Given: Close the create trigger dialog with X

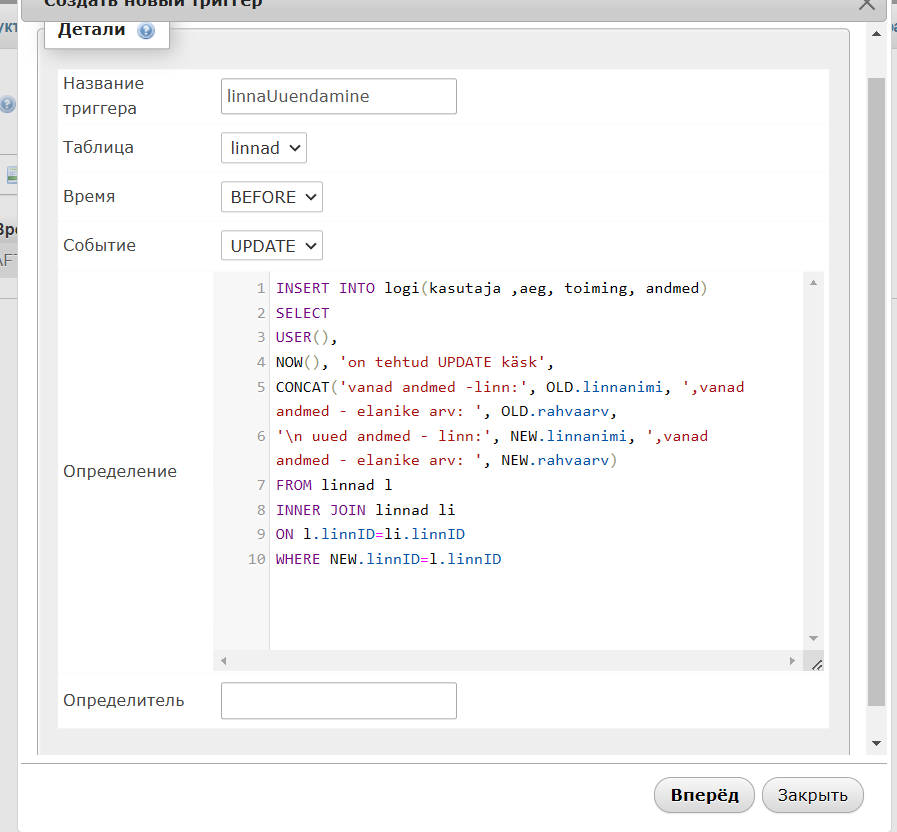Looking at the screenshot, I should (867, 4).
